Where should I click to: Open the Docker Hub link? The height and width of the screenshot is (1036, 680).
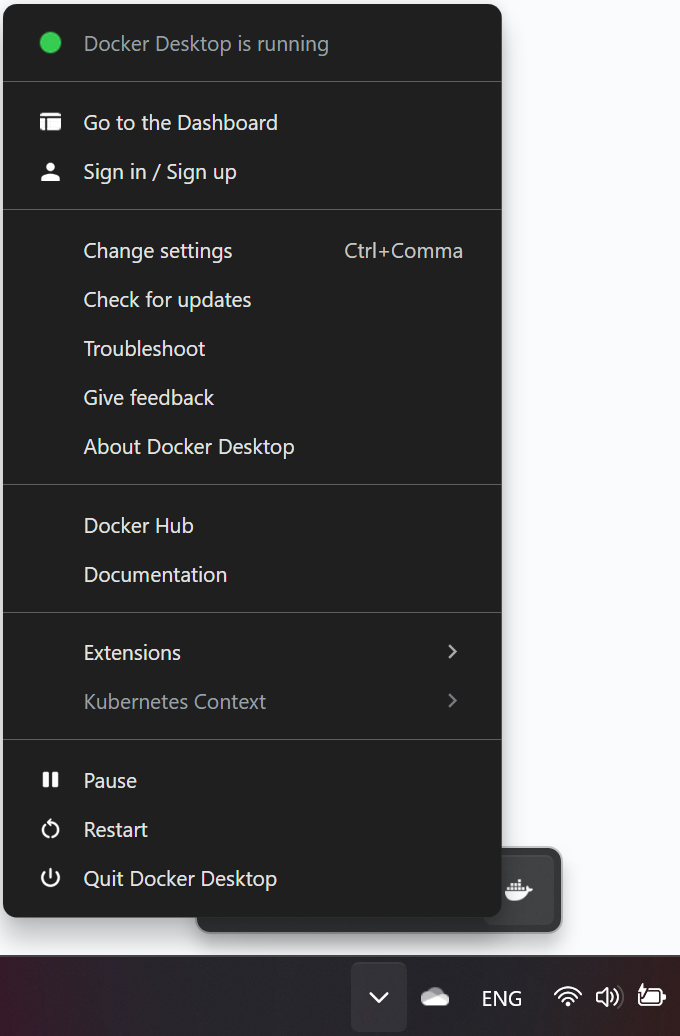coord(139,526)
